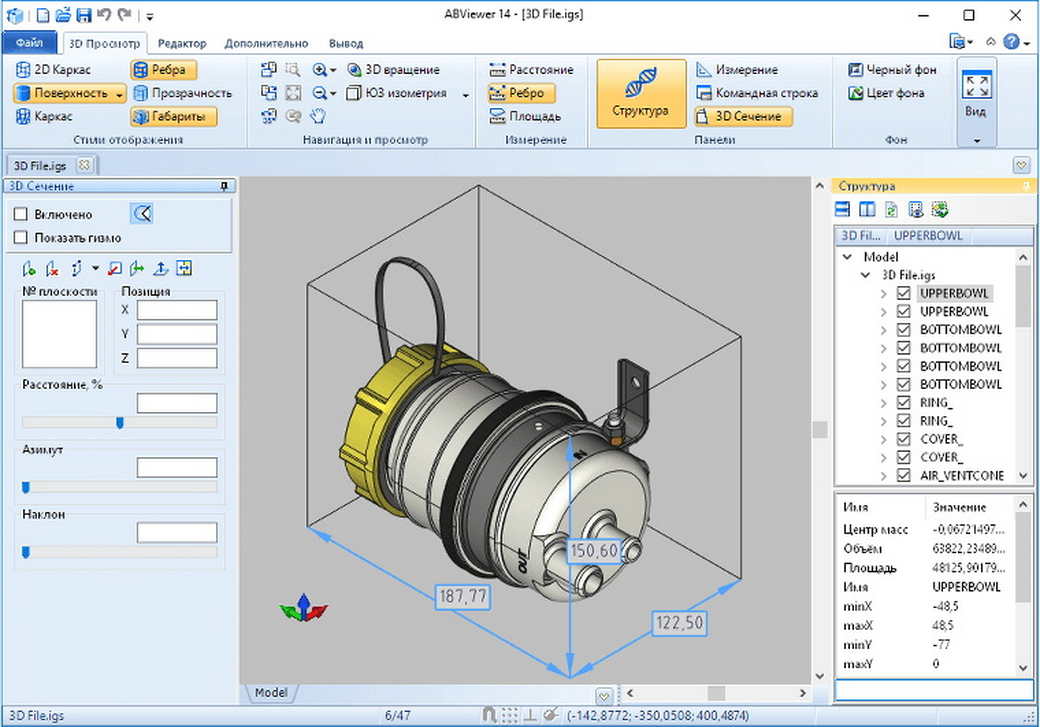The image size is (1040, 727).
Task: Activate the 3D вращение rotation tool
Action: [393, 70]
